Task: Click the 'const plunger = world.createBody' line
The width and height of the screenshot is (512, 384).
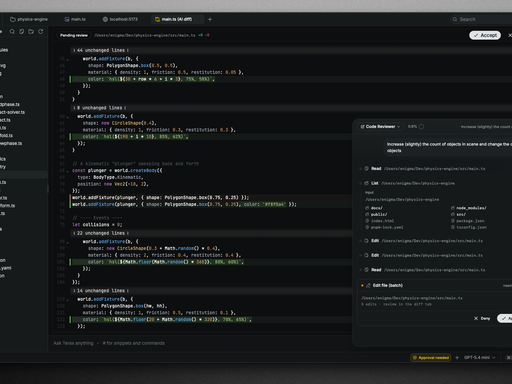Action: coord(117,171)
